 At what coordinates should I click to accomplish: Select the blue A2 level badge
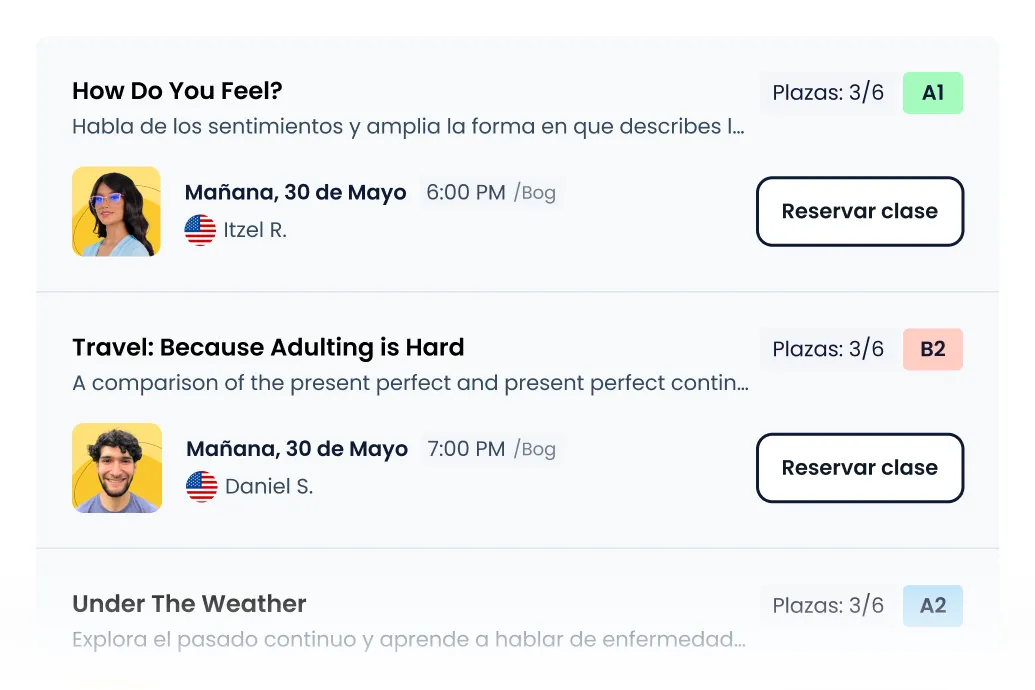(x=933, y=605)
